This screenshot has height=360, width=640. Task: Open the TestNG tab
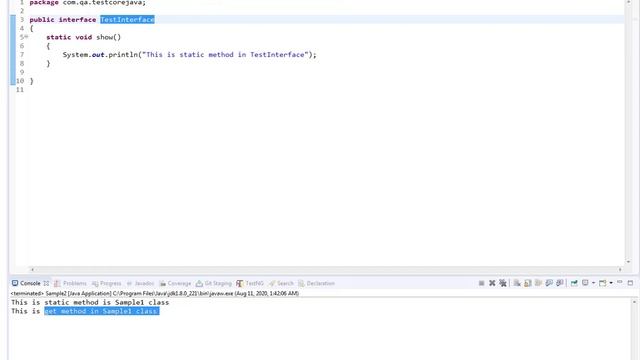coord(250,283)
